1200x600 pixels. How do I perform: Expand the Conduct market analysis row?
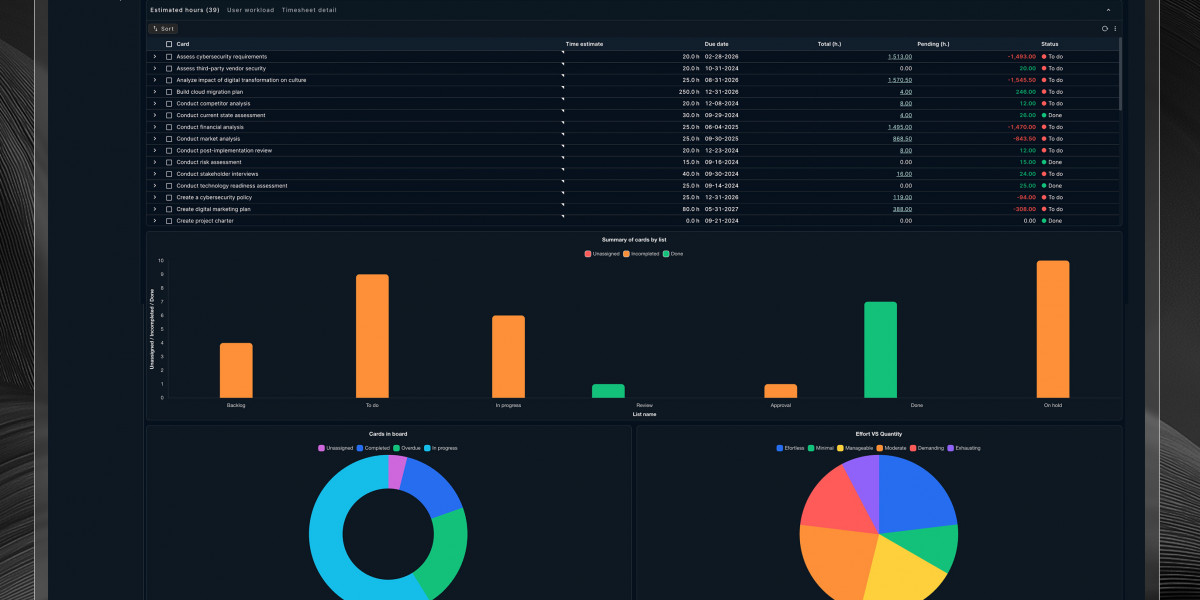155,139
